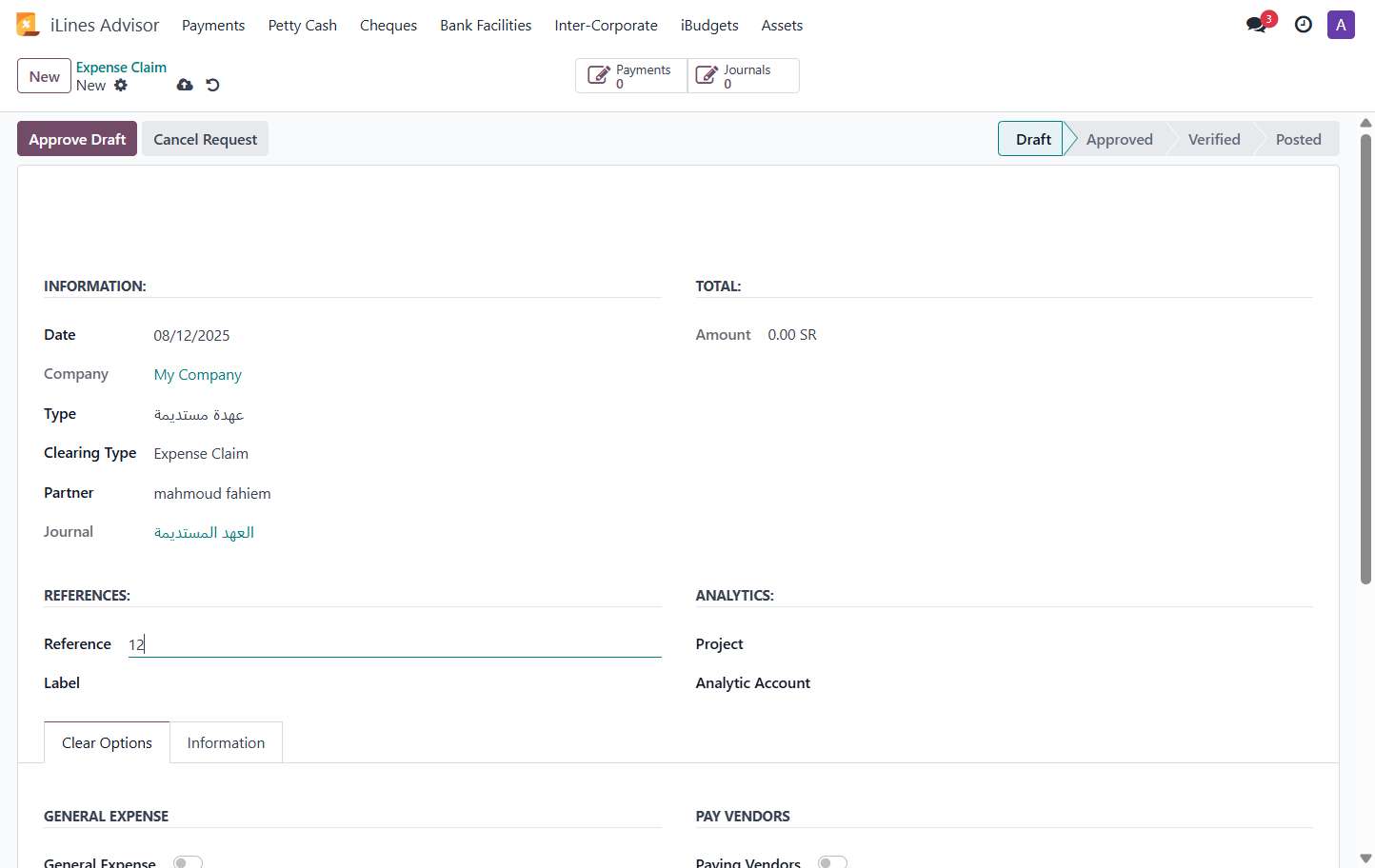
Task: Select the Draft status stage
Action: point(1031,139)
